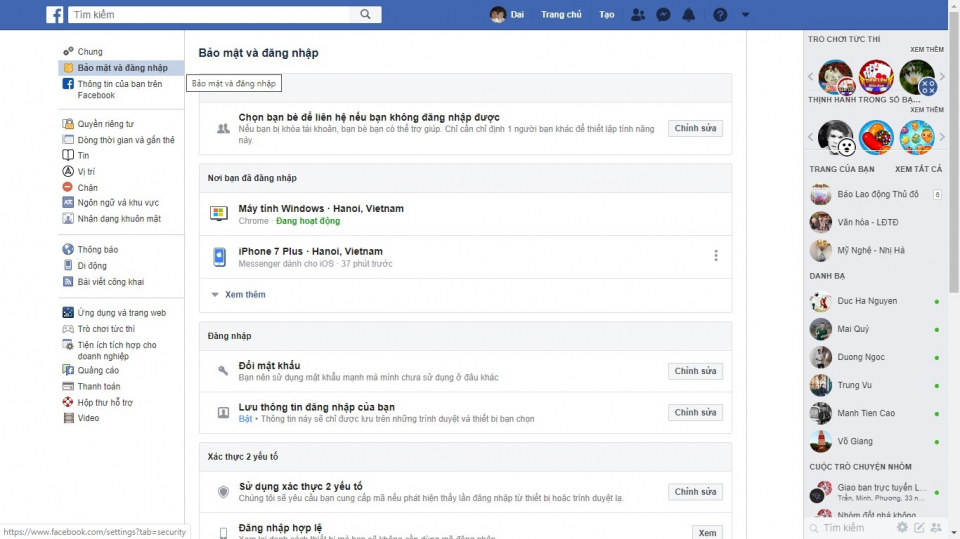960x539 pixels.
Task: Open the account dropdown arrow in top bar
Action: [x=745, y=15]
